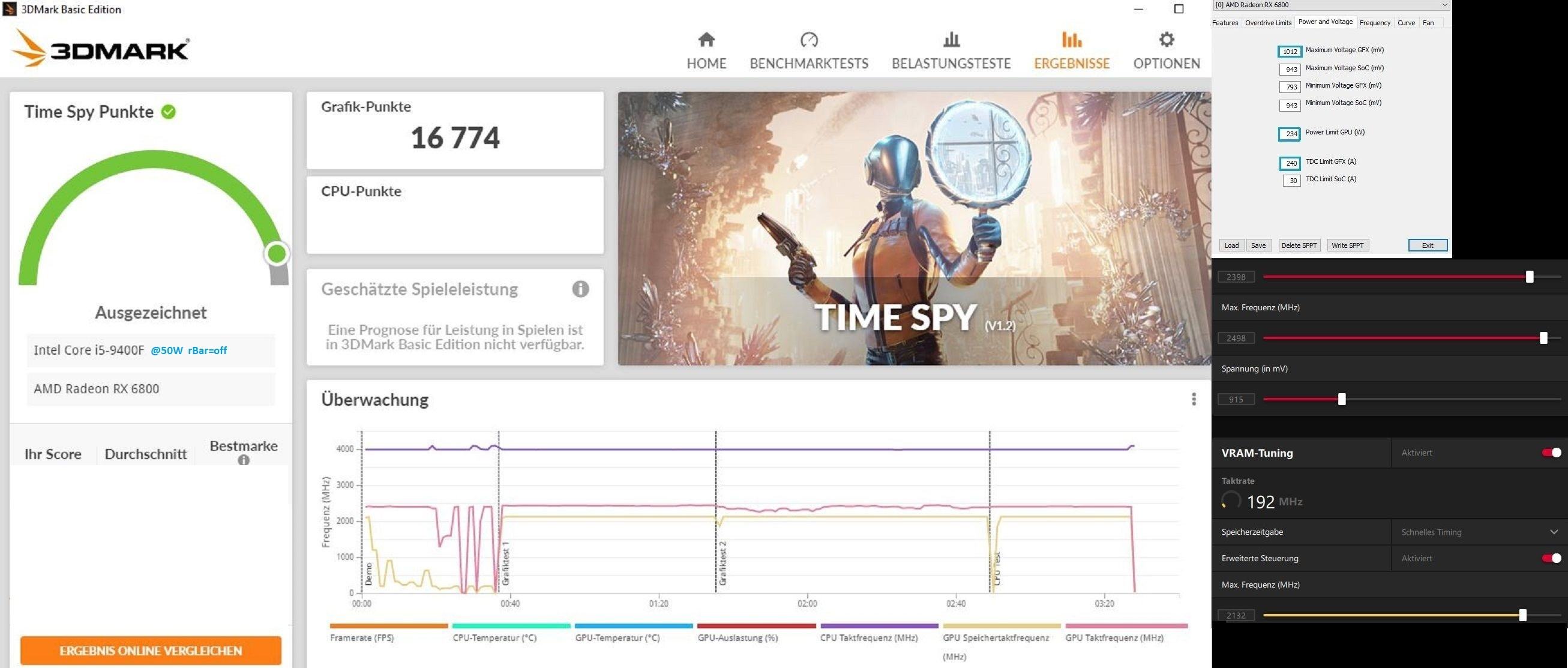The width and height of the screenshot is (1568, 668).
Task: Click the 915 voltage value box
Action: (1236, 400)
